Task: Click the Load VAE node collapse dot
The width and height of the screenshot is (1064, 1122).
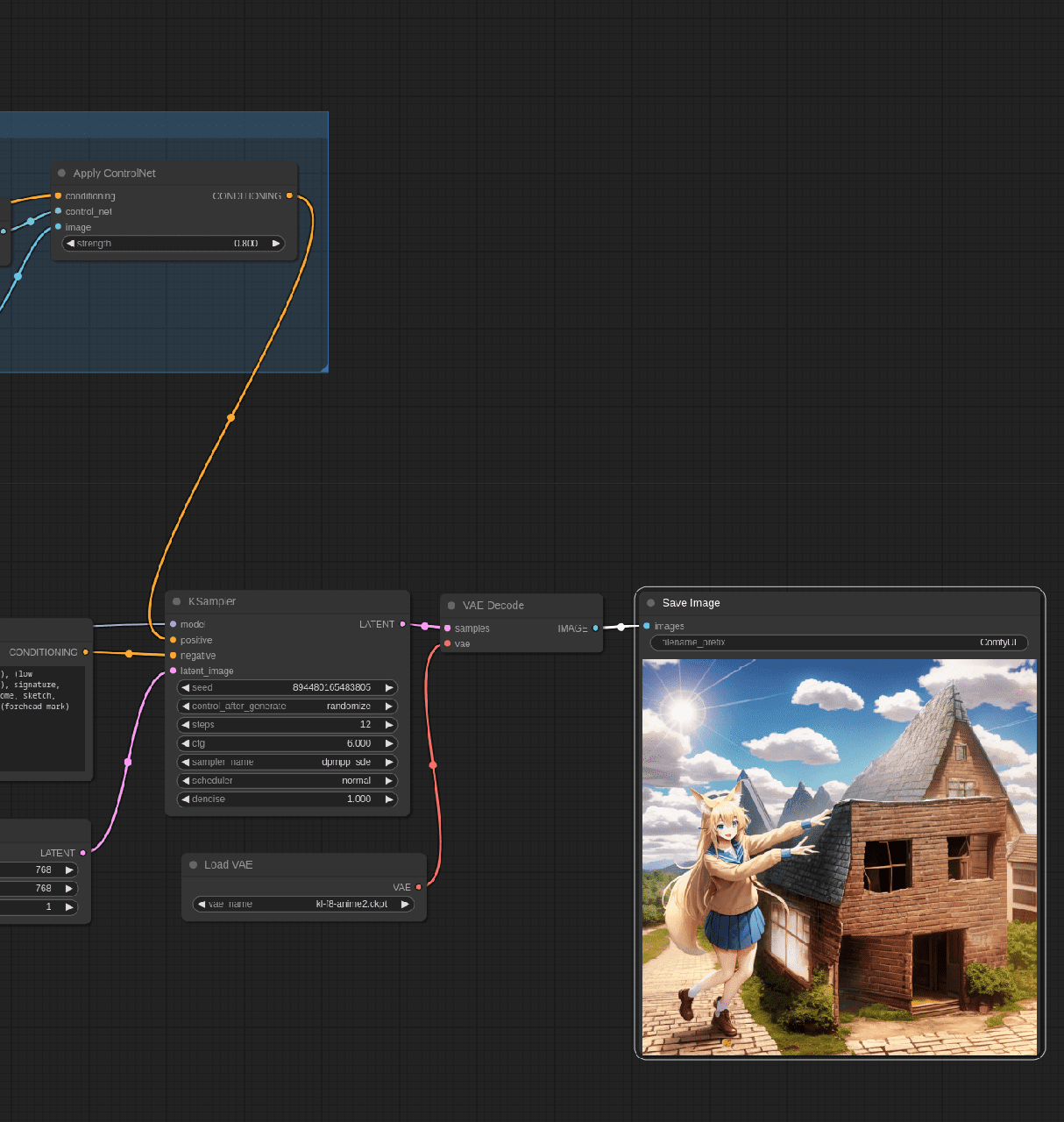Action: coord(193,865)
